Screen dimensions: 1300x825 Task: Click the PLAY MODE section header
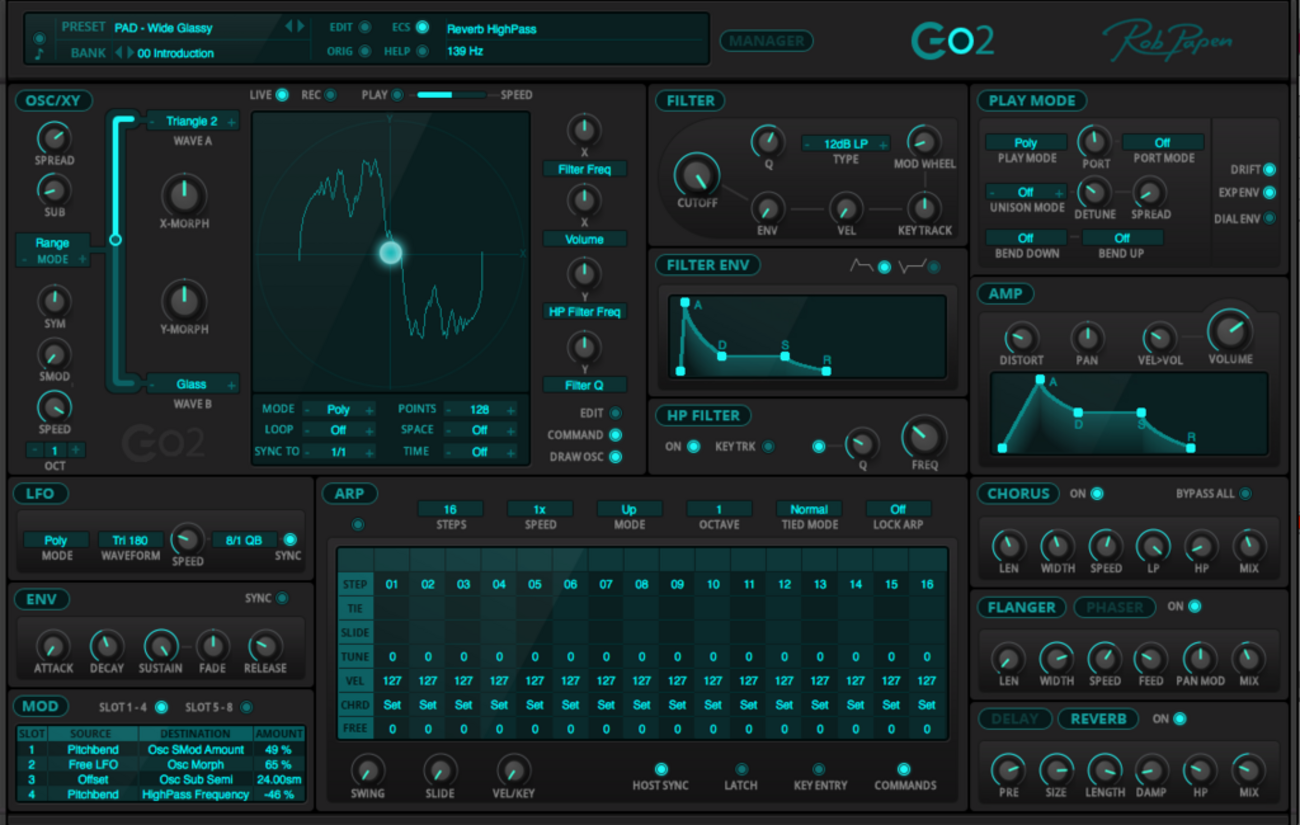pos(1032,101)
